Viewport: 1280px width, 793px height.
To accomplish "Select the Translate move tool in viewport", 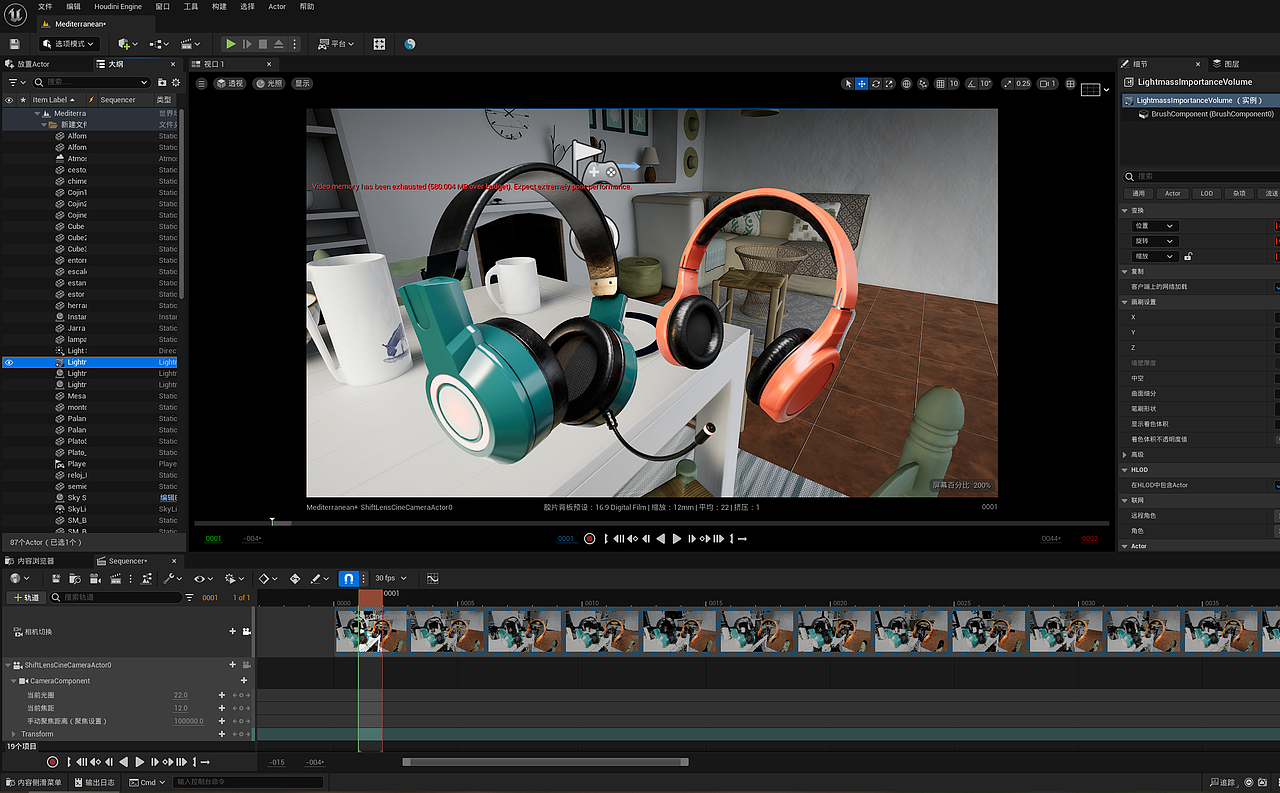I will click(862, 84).
